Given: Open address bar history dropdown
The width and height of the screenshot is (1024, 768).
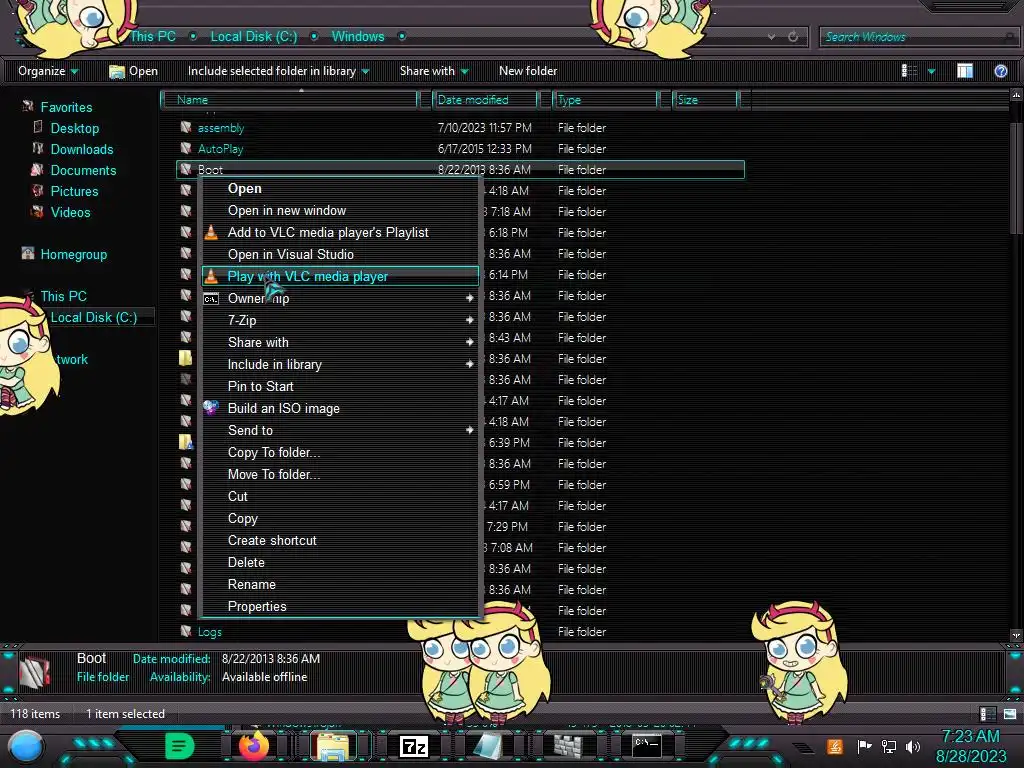Looking at the screenshot, I should coord(772,37).
